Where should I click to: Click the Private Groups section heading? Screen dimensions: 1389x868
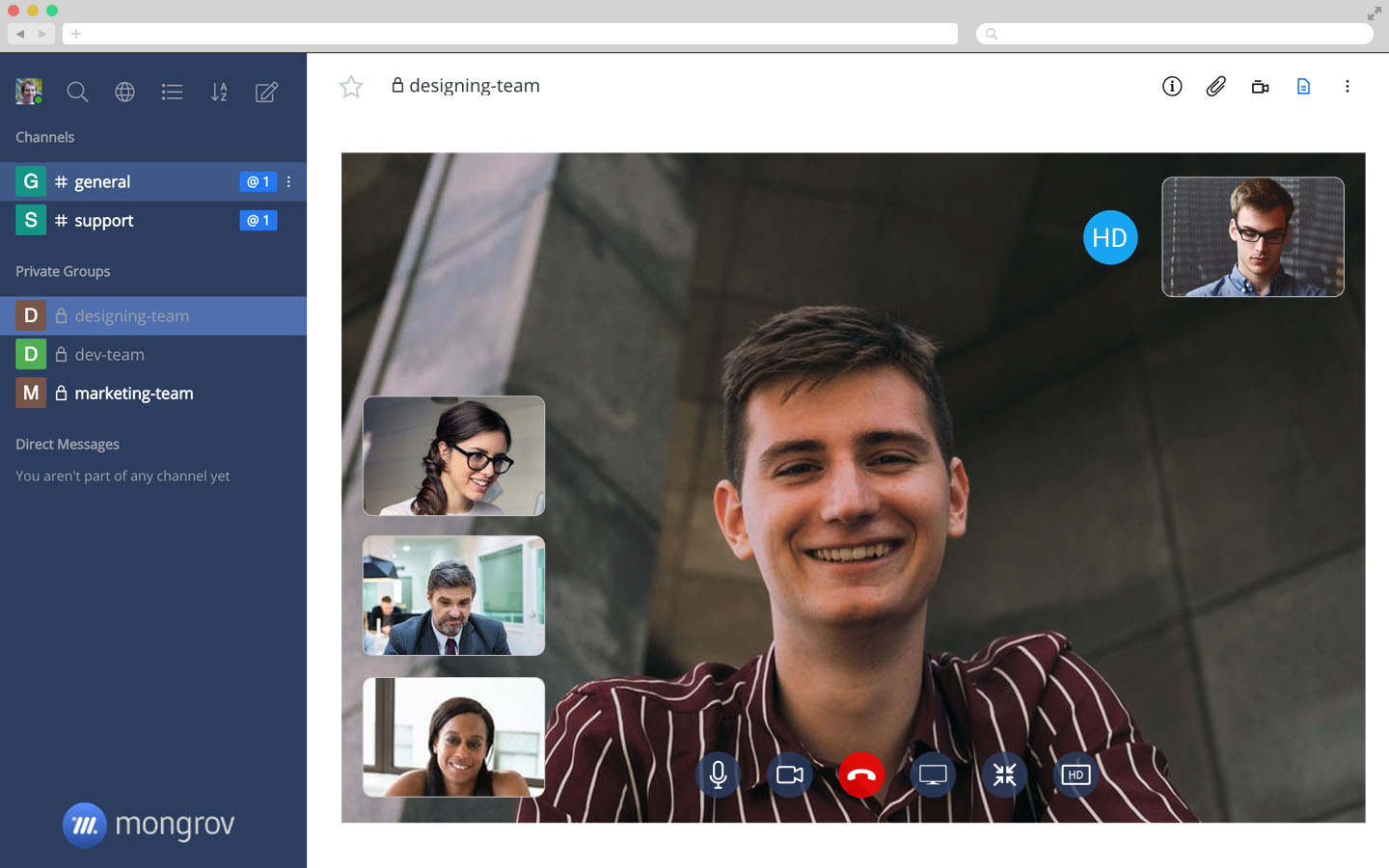coord(63,271)
